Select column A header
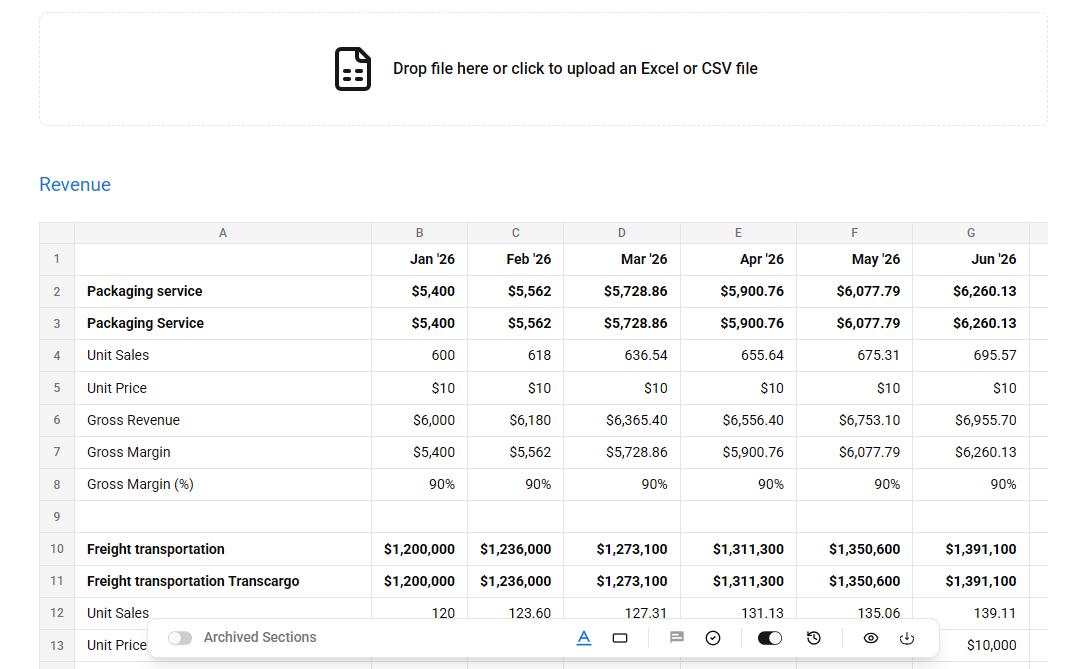This screenshot has height=669, width=1075. point(223,233)
